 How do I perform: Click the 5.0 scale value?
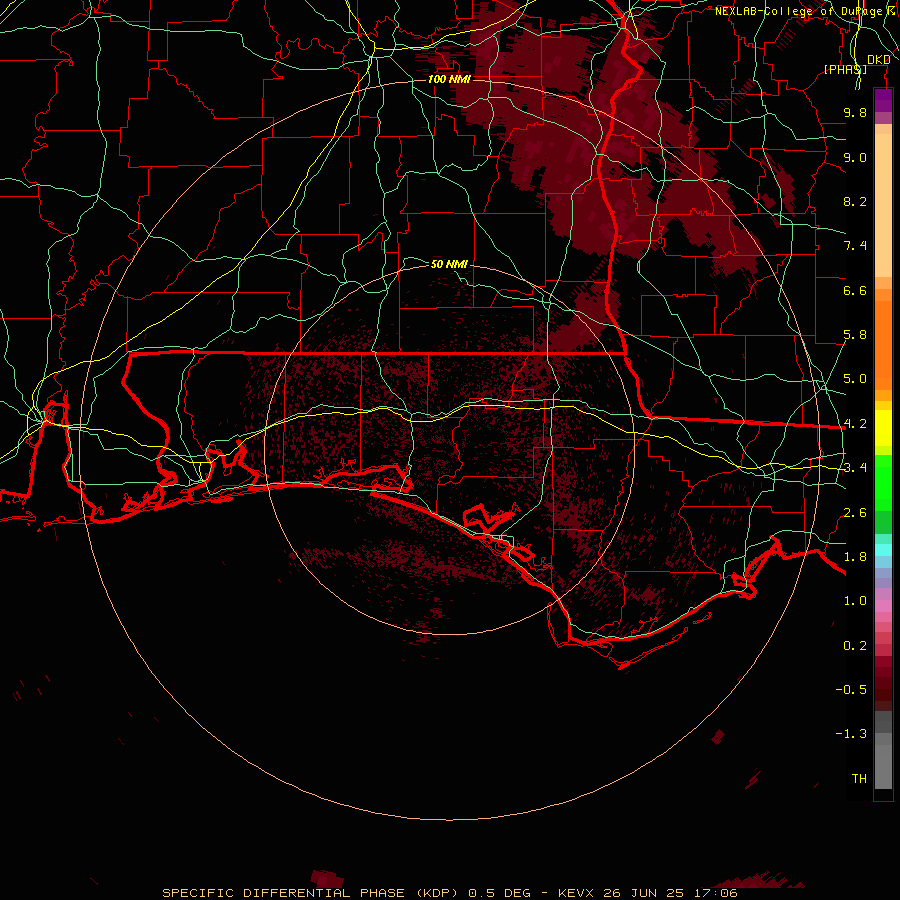855,379
